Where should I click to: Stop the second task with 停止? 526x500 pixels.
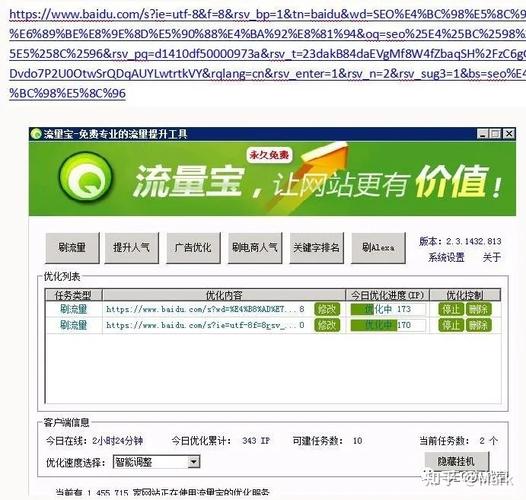(451, 325)
